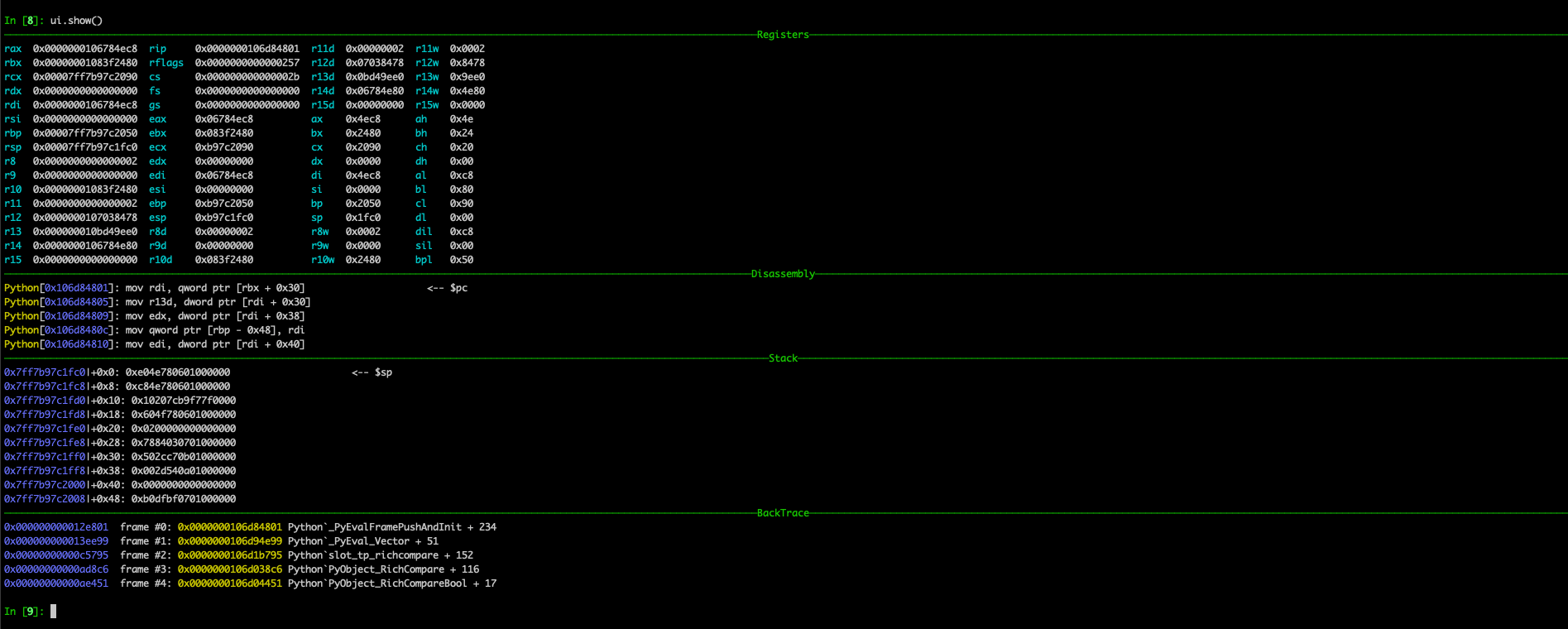1568x629 pixels.
Task: Click the In [9] input prompt cursor
Action: pos(53,612)
